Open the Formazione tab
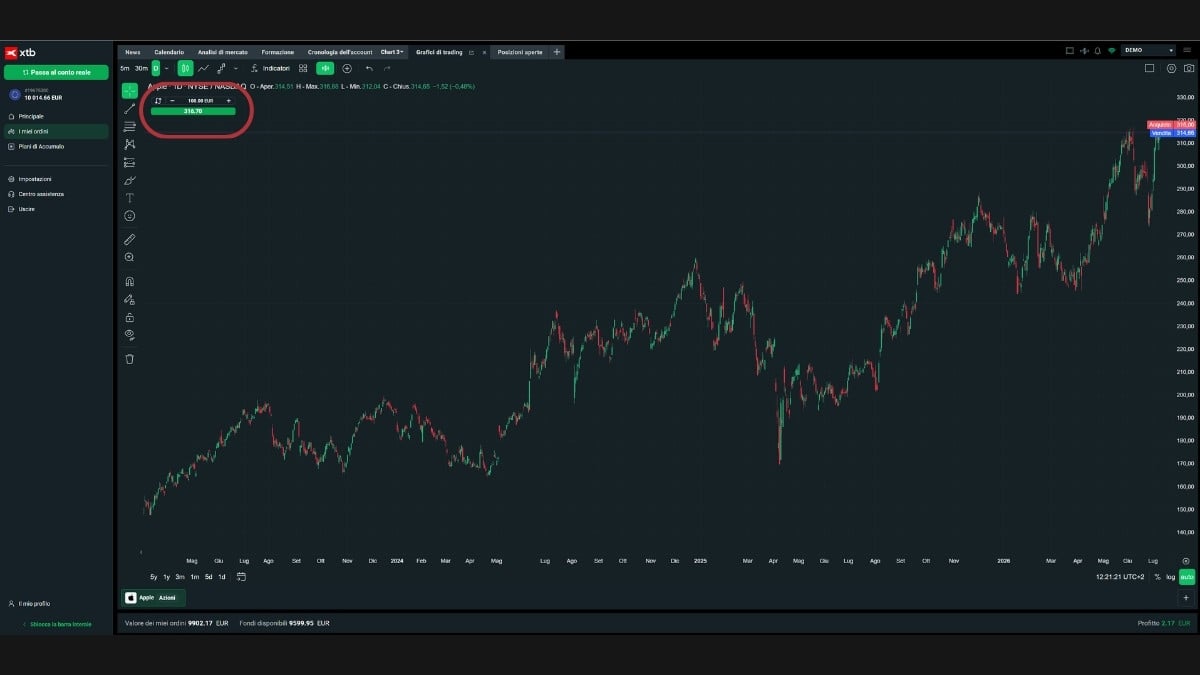This screenshot has height=675, width=1200. 278,52
